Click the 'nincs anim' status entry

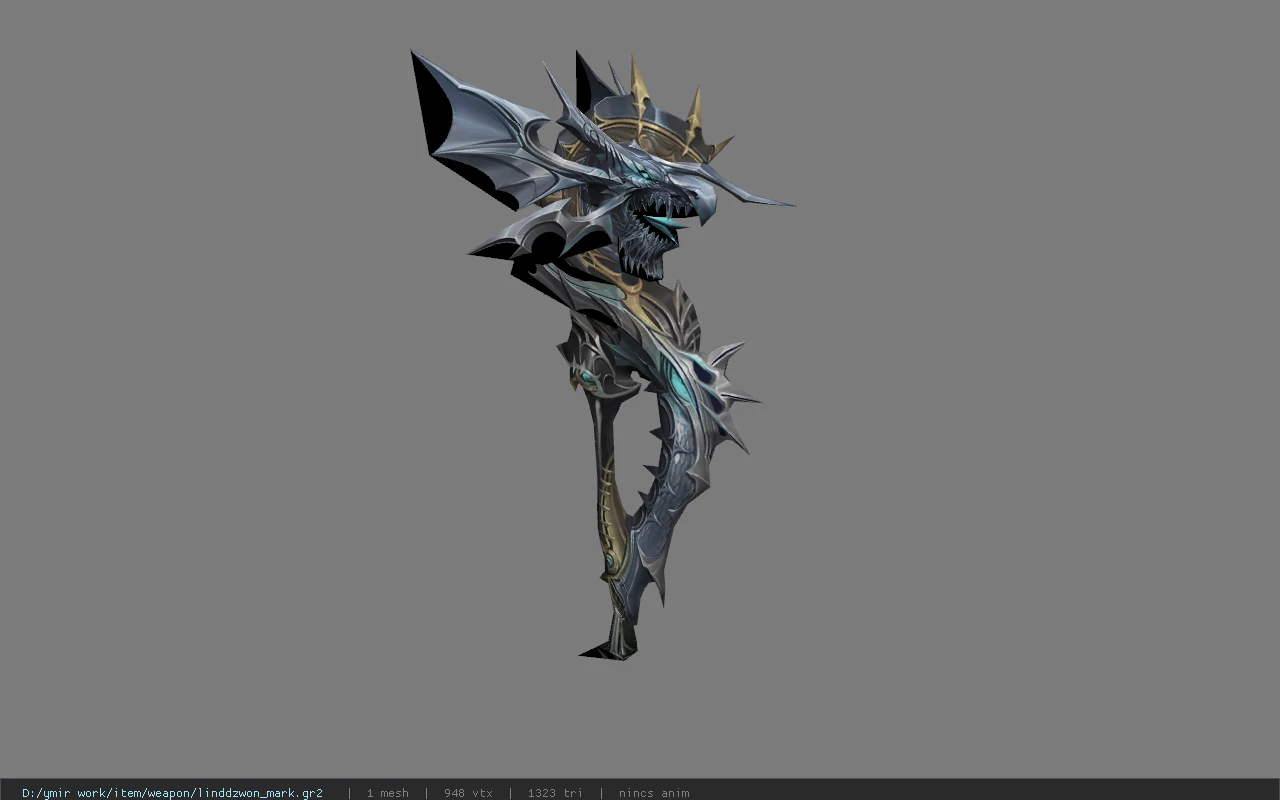654,793
